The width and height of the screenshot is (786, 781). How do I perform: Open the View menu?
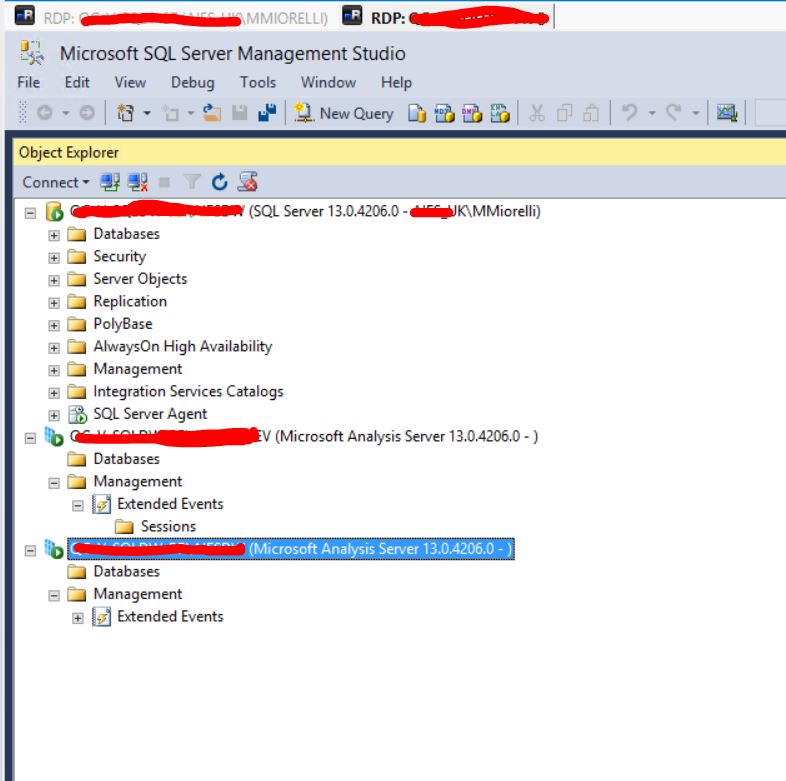130,82
